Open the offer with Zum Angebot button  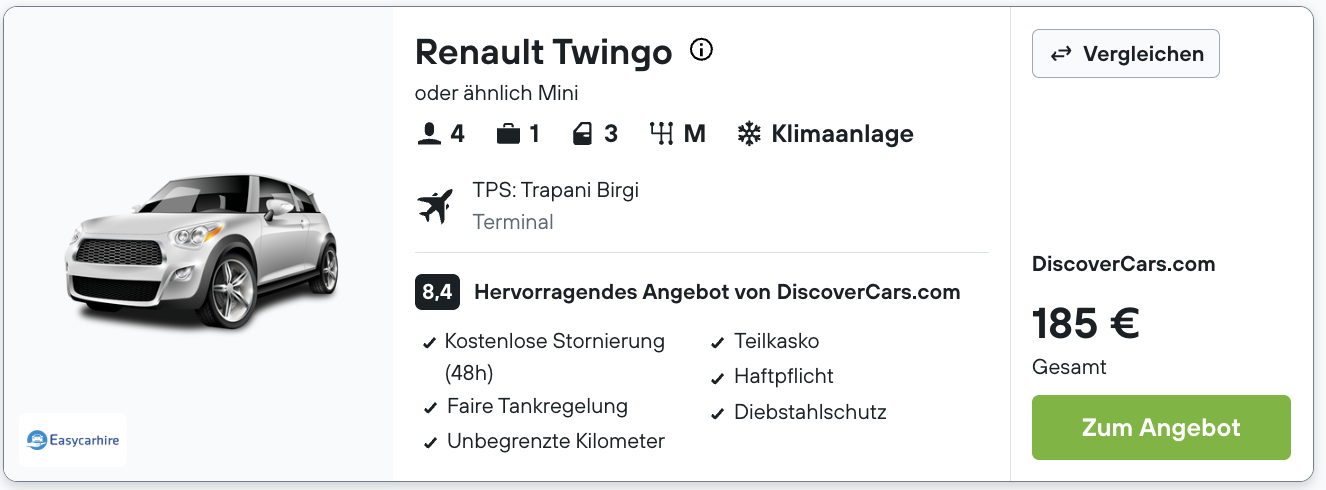(x=1161, y=428)
